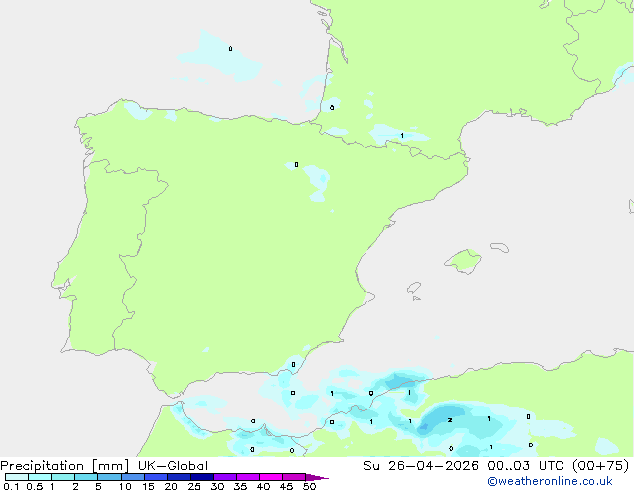Click the 0.1–0.5 mm palest legend swatch
Image resolution: width=634 pixels, height=490 pixels.
click(17, 477)
